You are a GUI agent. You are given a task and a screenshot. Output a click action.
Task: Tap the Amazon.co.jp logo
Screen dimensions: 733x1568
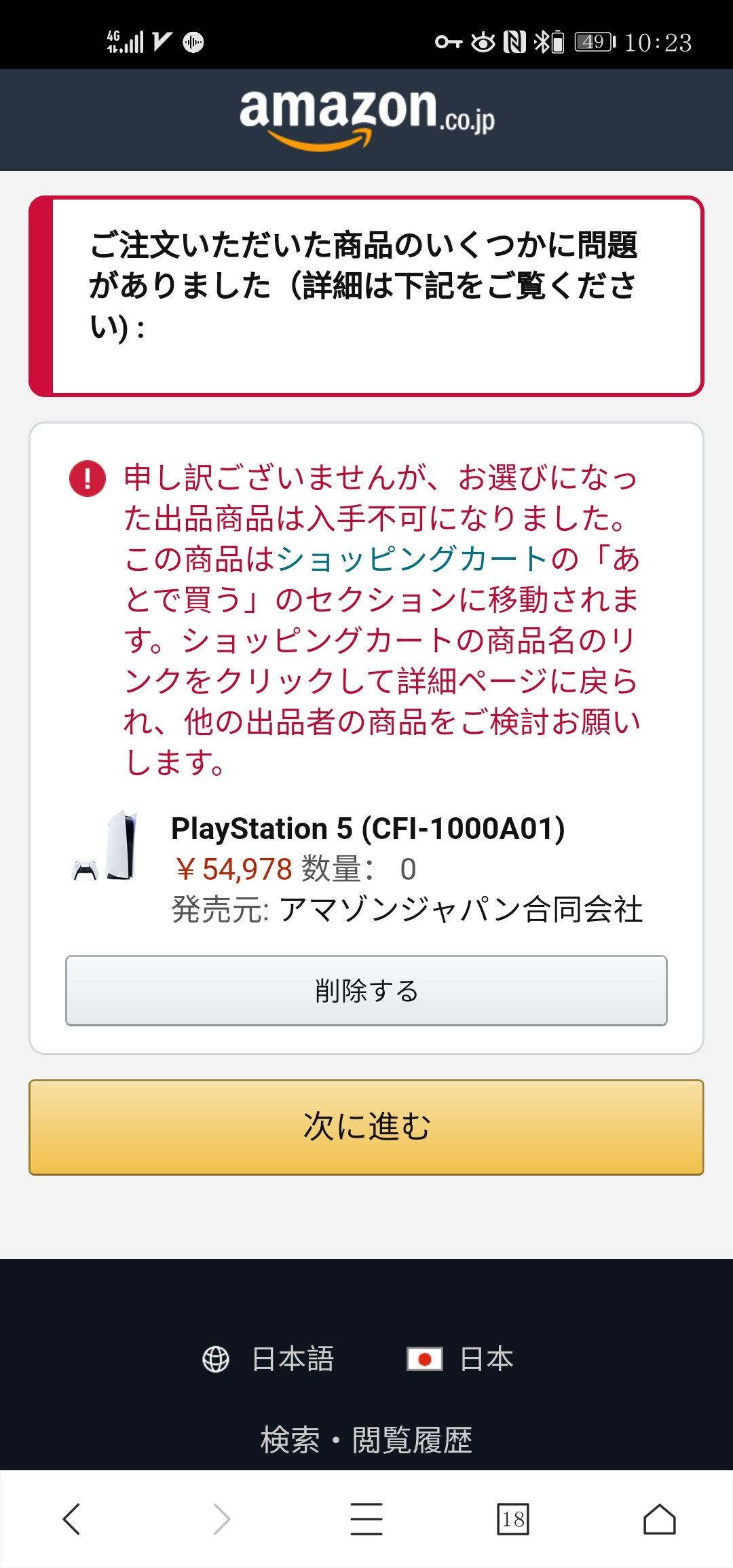pos(366,119)
